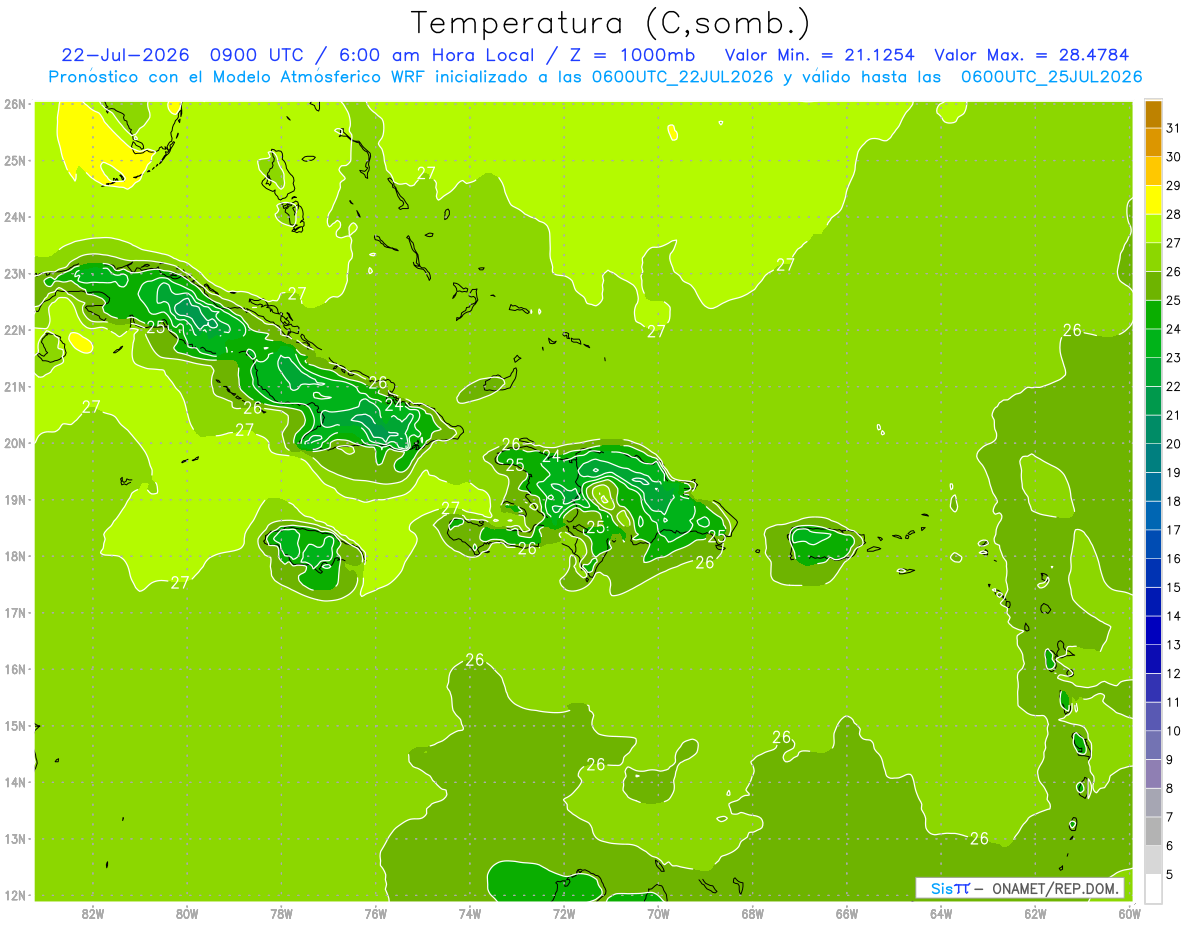Click the '24' contour label over eastern Cuba

pos(394,405)
